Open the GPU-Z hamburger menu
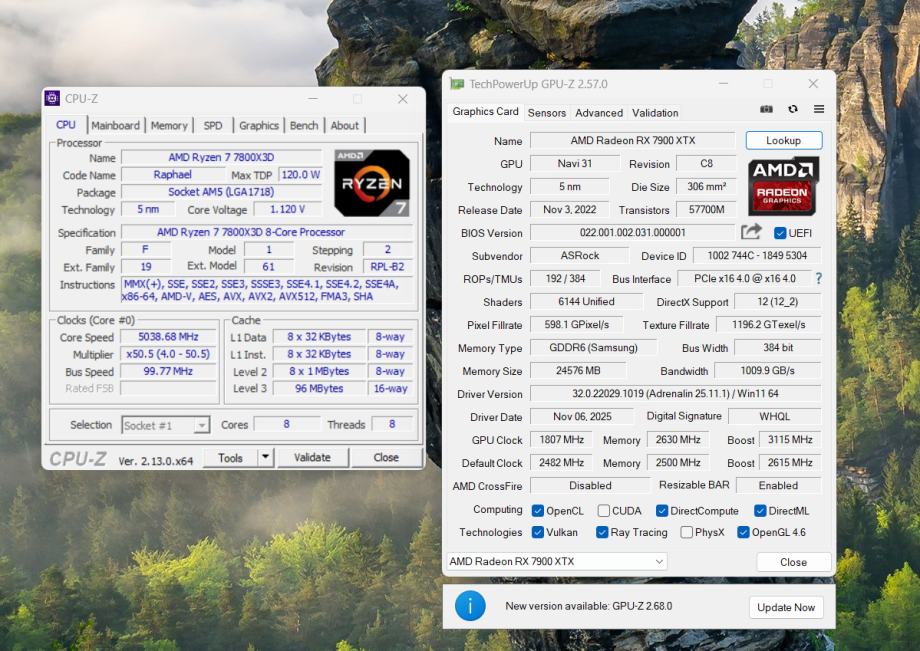920x651 pixels. (x=819, y=109)
